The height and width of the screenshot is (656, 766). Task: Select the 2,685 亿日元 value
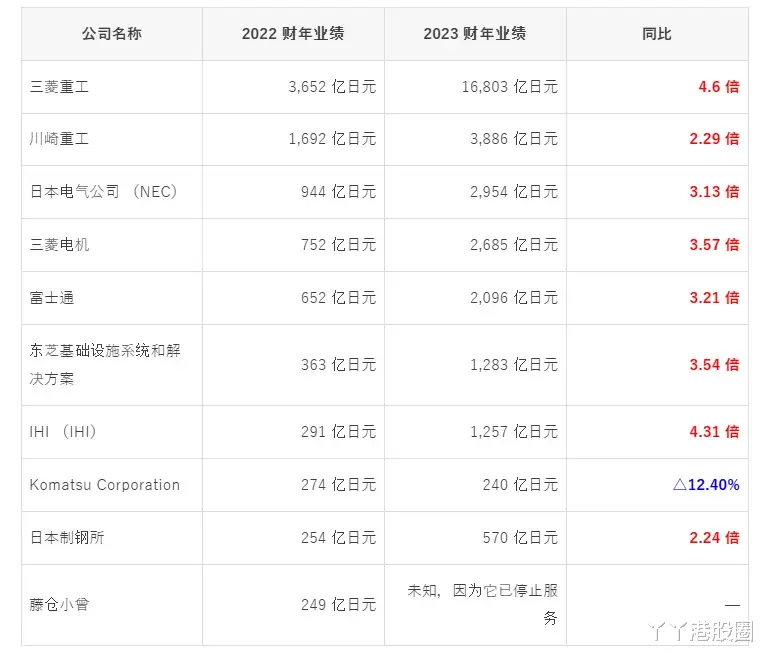[514, 245]
